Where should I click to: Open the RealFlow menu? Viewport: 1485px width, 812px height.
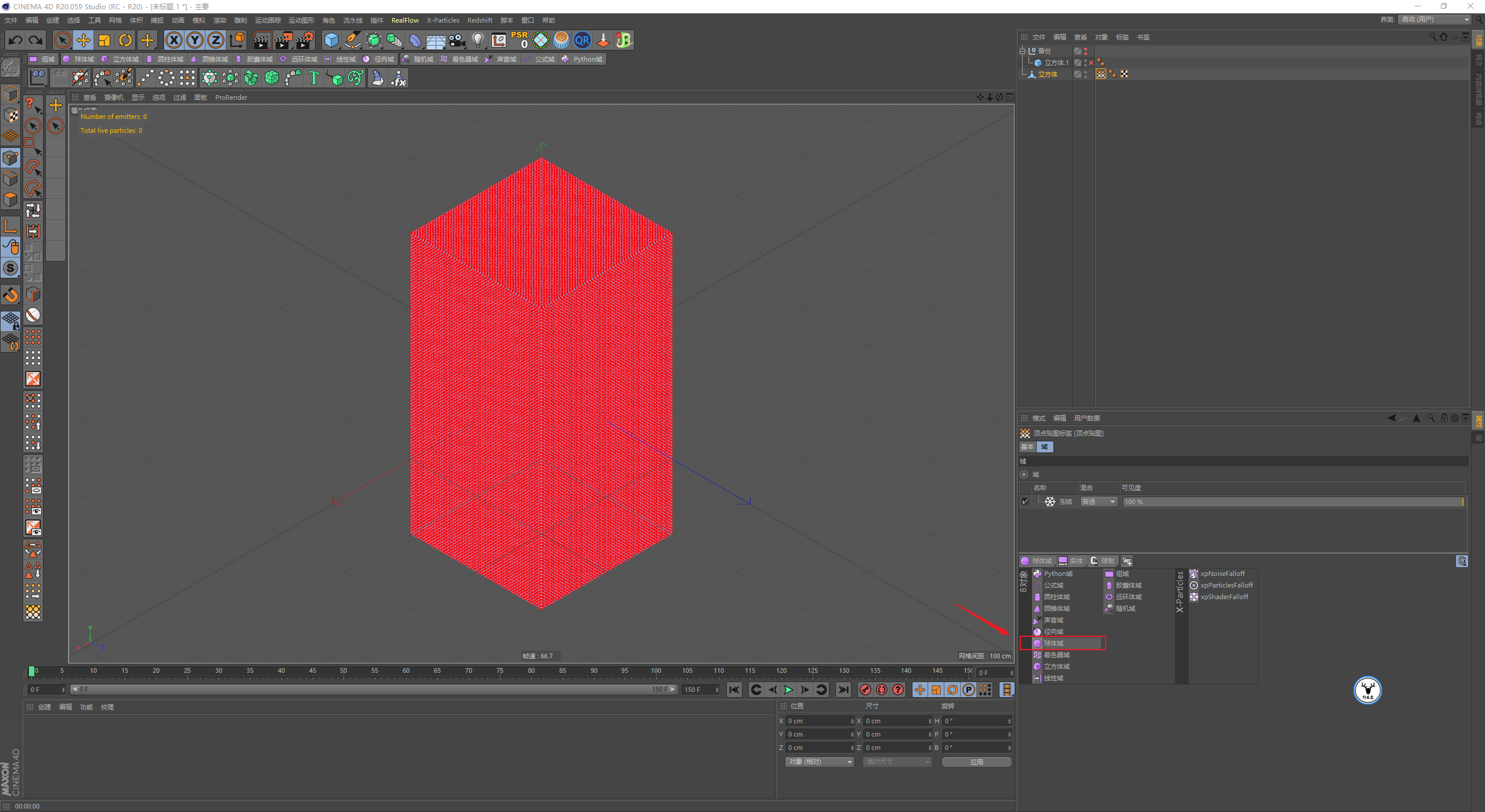coord(404,20)
